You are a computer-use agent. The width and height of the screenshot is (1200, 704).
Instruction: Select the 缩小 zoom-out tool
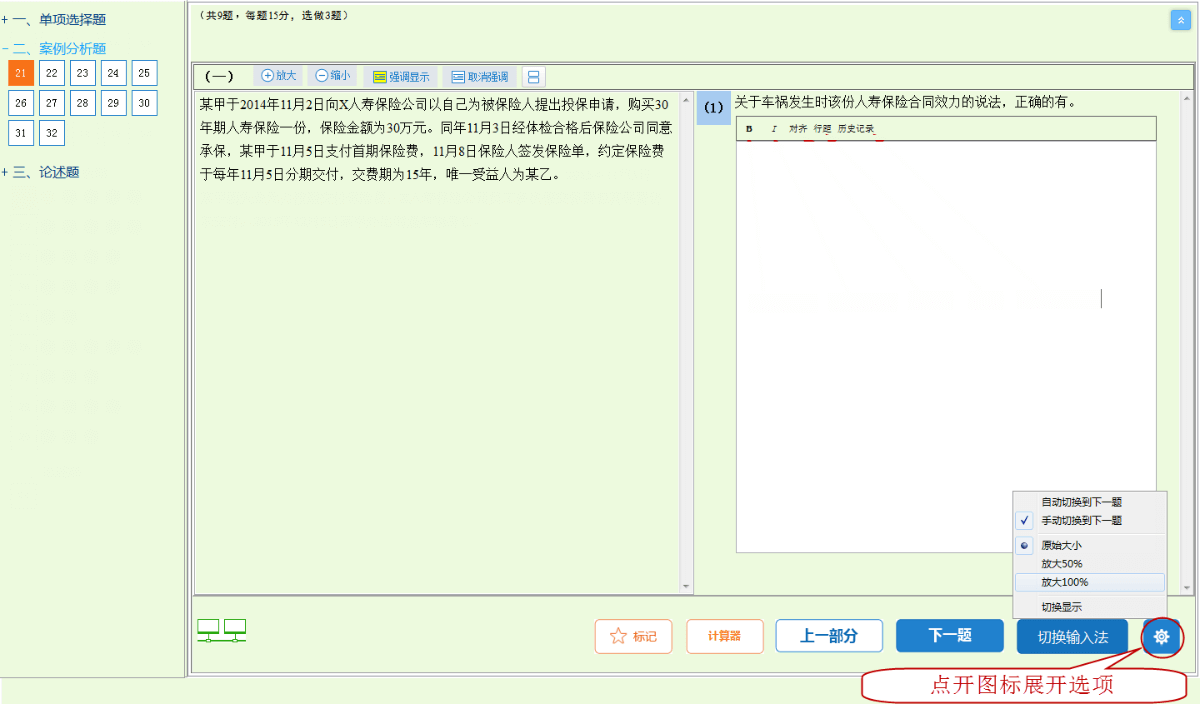coord(331,75)
